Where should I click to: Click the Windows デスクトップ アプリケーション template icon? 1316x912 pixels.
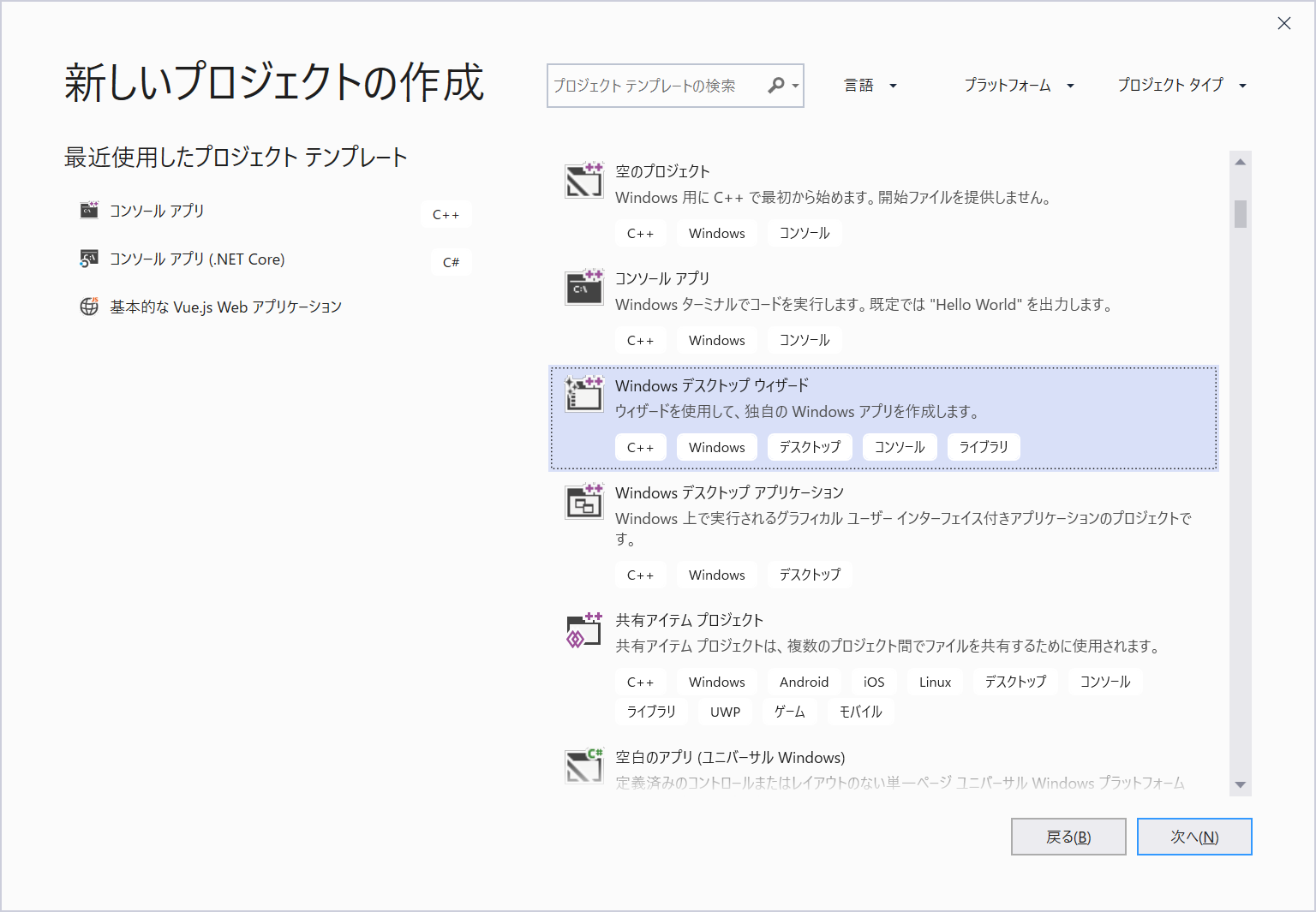pyautogui.click(x=584, y=501)
